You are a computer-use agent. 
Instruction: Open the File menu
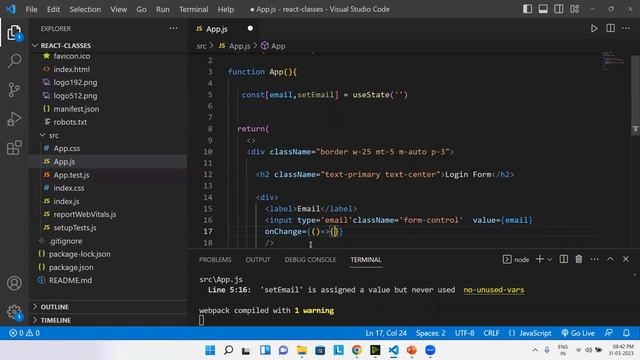pos(31,9)
